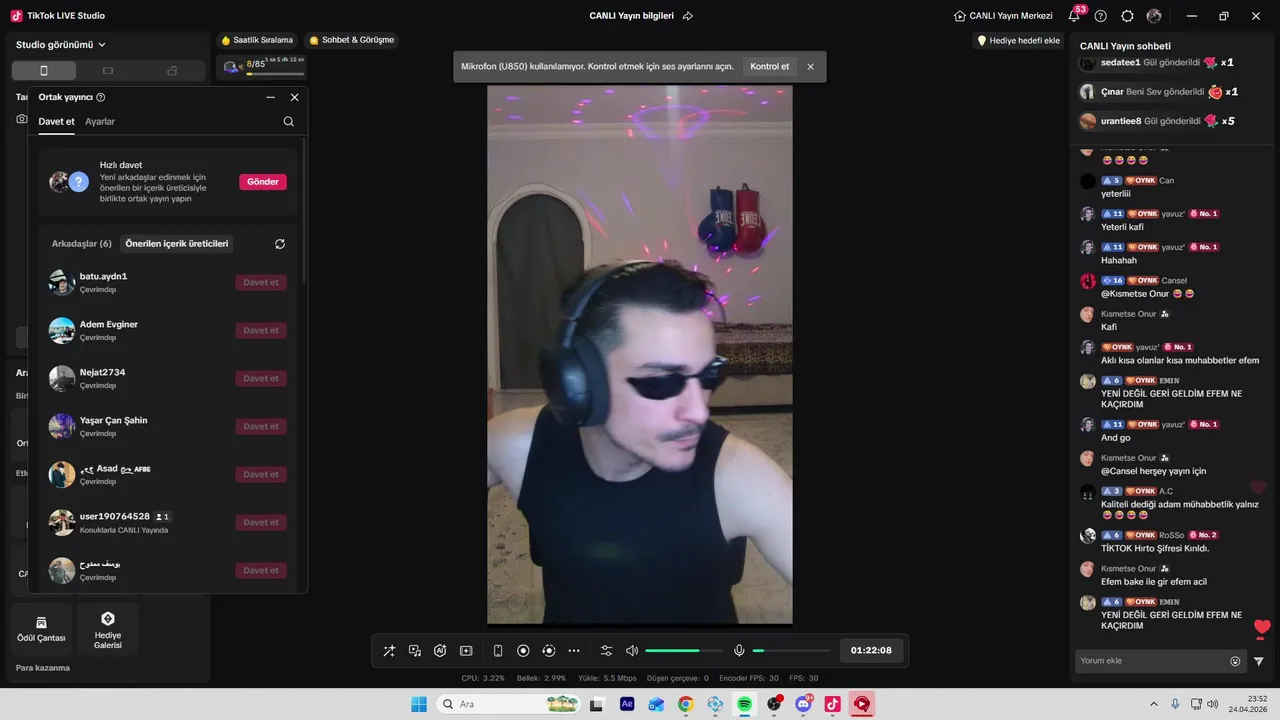Switch to the Ayarlar tab

coord(100,121)
